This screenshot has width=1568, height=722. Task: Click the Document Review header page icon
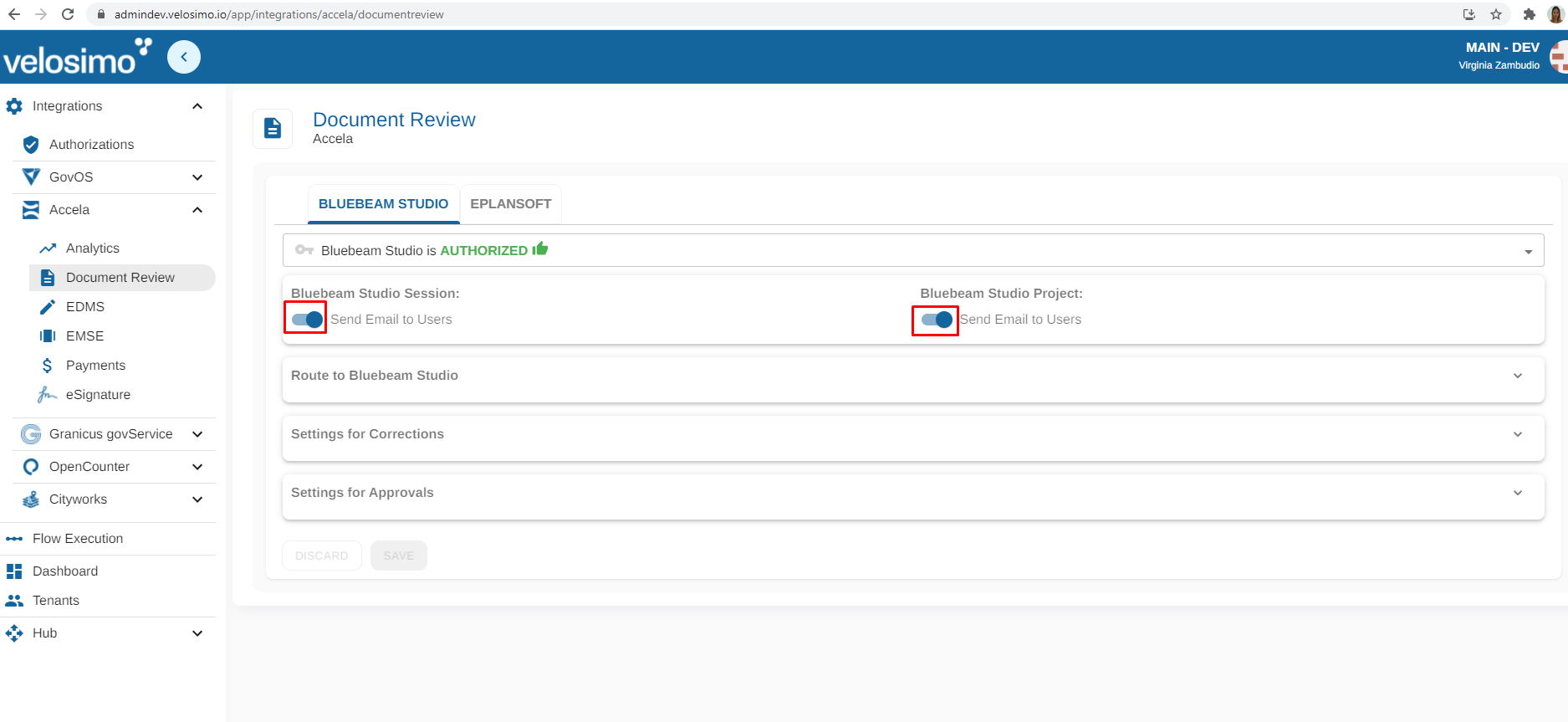[273, 128]
